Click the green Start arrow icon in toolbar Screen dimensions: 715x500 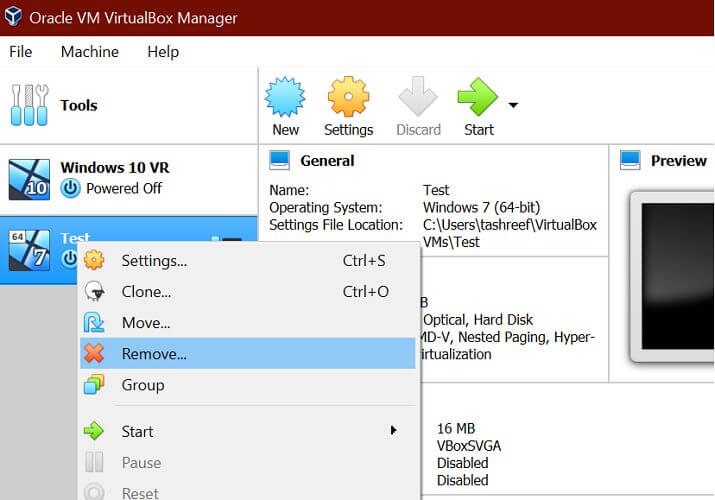point(477,99)
